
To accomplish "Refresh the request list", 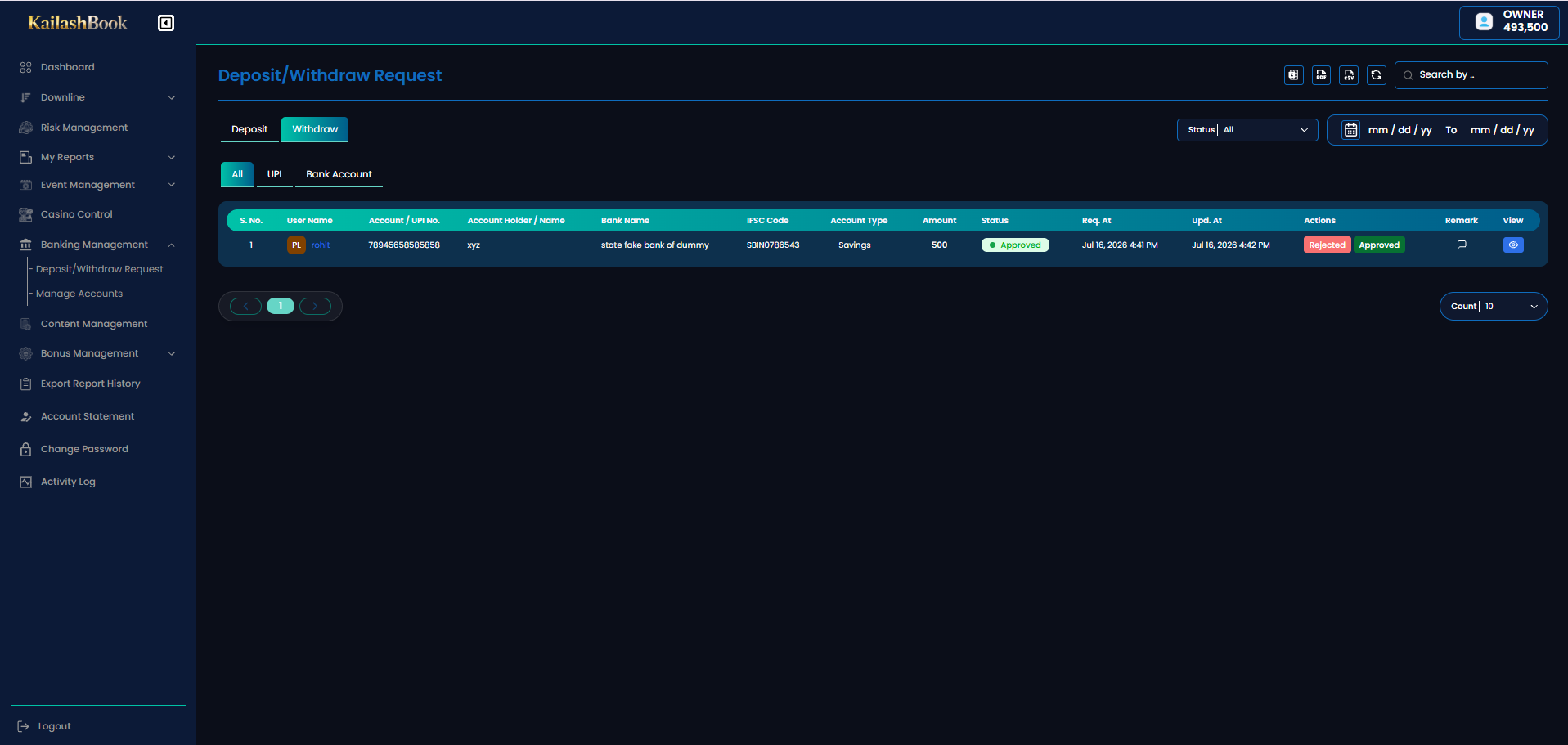I will (1377, 75).
